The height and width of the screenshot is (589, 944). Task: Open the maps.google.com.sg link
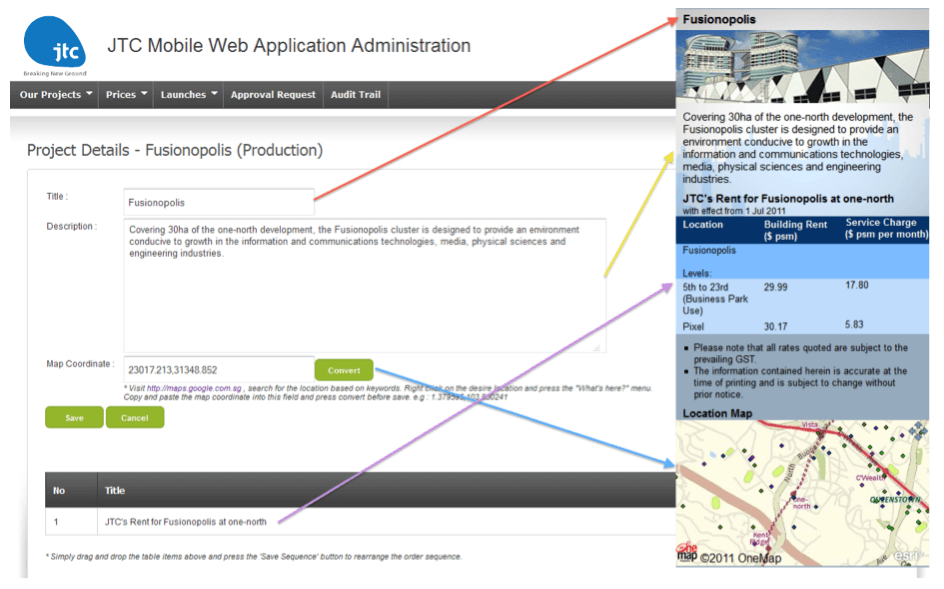194,388
